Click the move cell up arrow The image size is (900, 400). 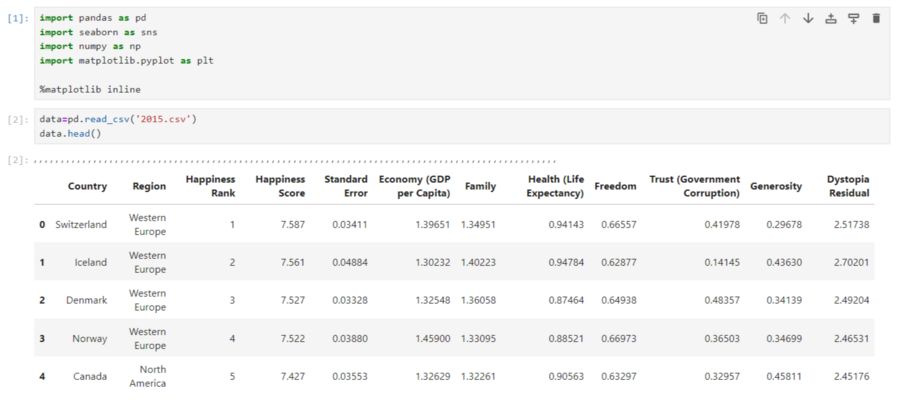click(x=785, y=18)
